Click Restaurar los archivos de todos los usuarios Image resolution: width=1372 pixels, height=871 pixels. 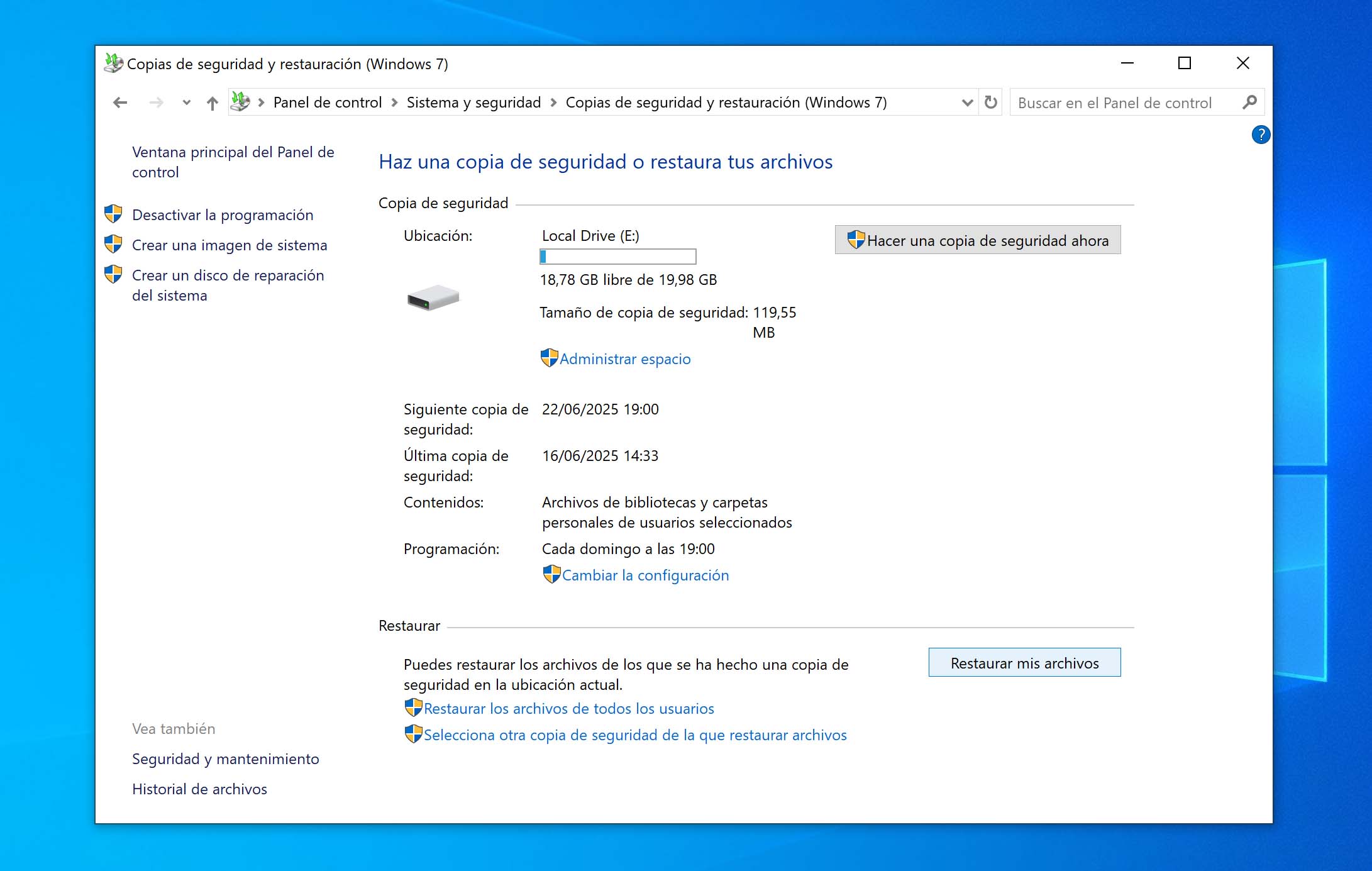[x=569, y=709]
